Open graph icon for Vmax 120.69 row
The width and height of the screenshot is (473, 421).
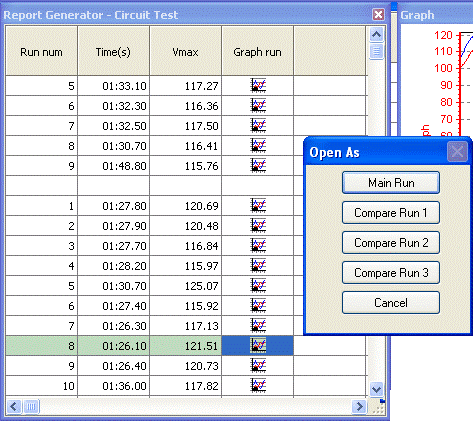click(258, 205)
